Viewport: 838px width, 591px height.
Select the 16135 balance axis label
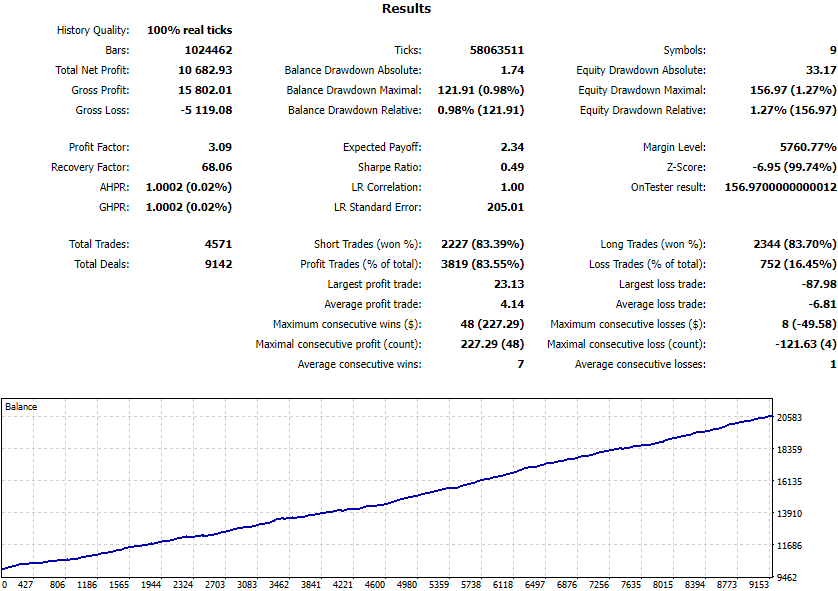[789, 481]
